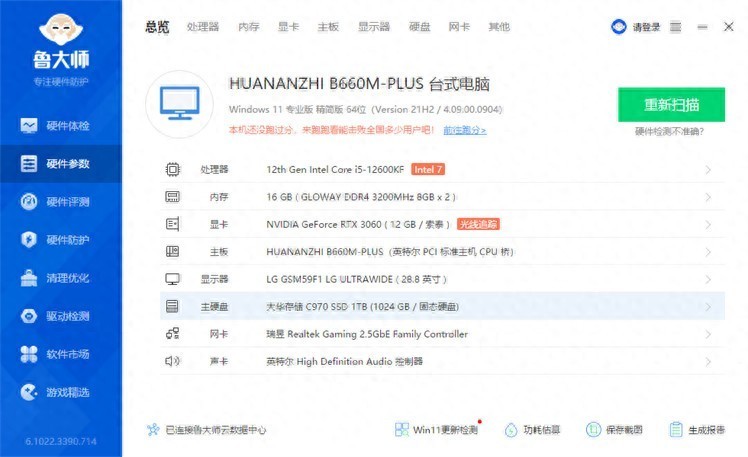The height and width of the screenshot is (457, 748).
Task: Click 保存截图 to save screenshot
Action: (614, 430)
